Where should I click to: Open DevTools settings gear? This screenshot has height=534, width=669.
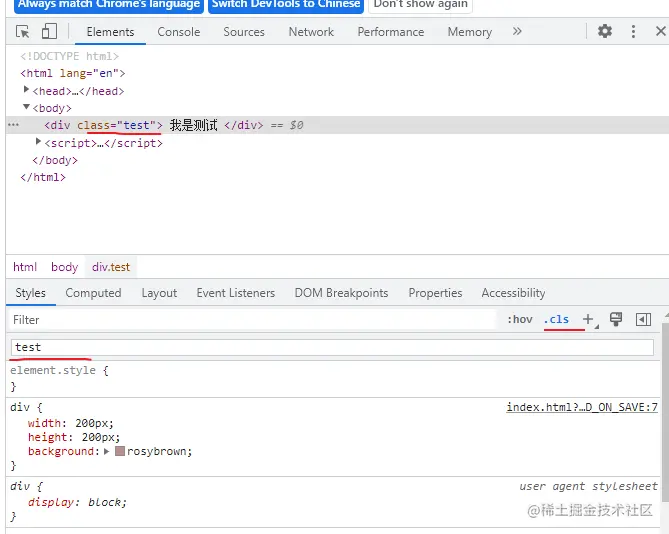[x=605, y=31]
